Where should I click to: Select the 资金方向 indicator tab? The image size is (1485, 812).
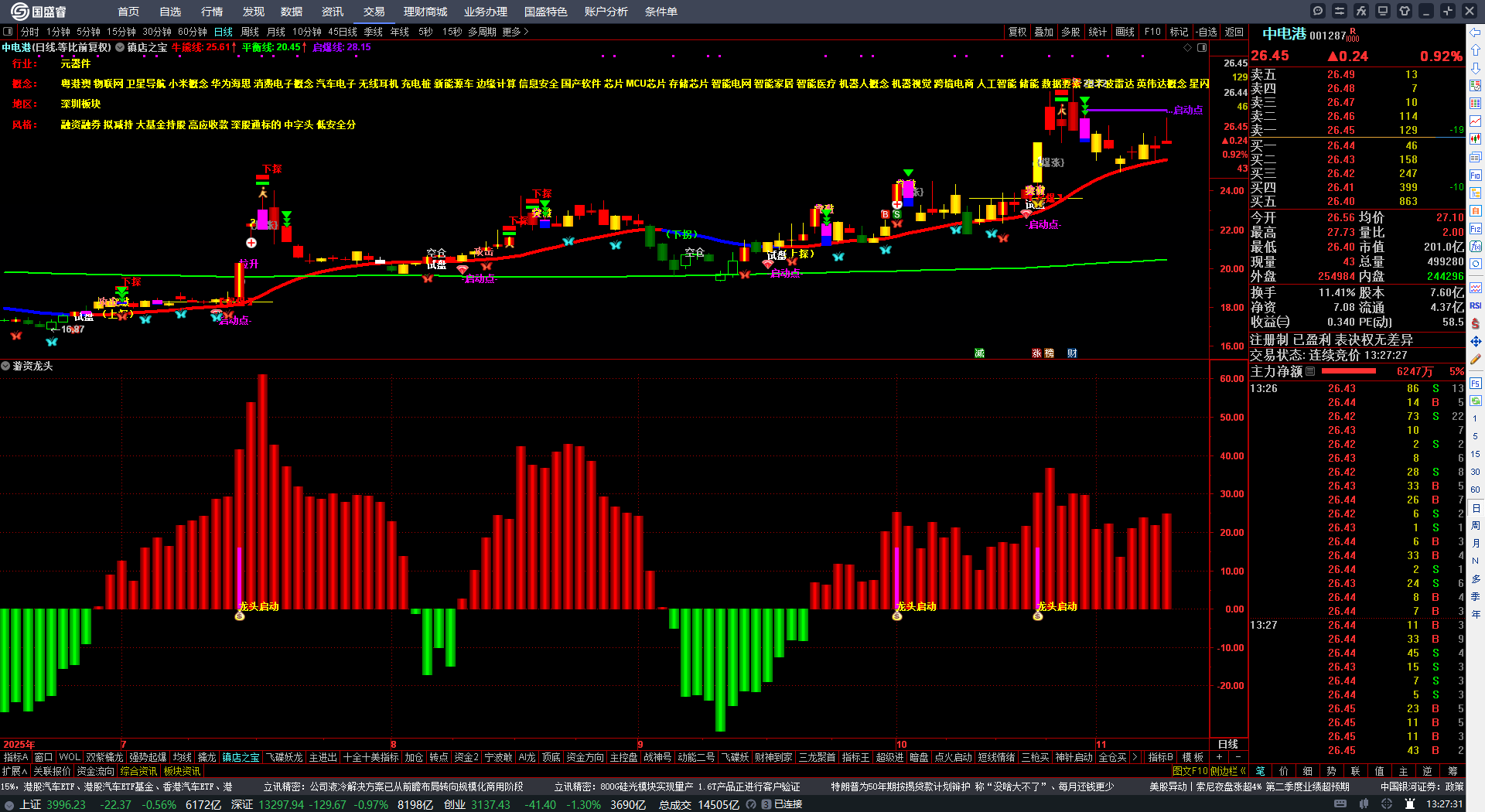(585, 757)
